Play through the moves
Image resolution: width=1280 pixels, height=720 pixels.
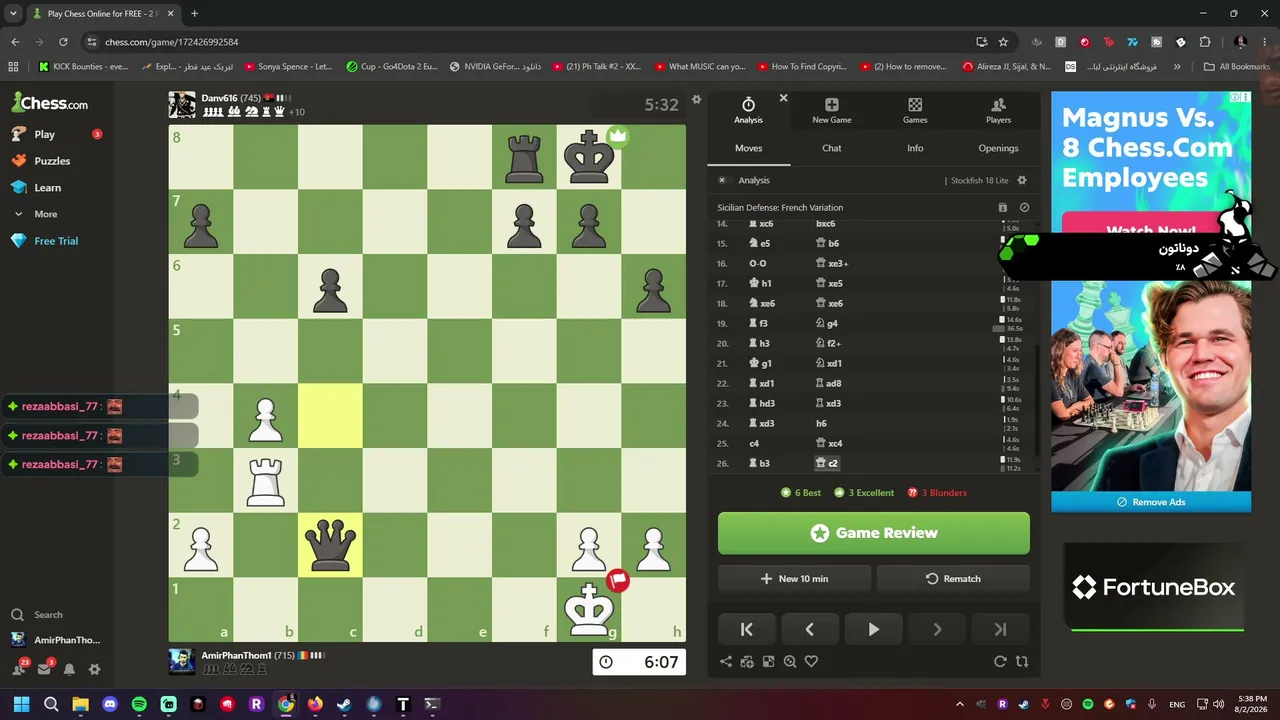pos(873,629)
